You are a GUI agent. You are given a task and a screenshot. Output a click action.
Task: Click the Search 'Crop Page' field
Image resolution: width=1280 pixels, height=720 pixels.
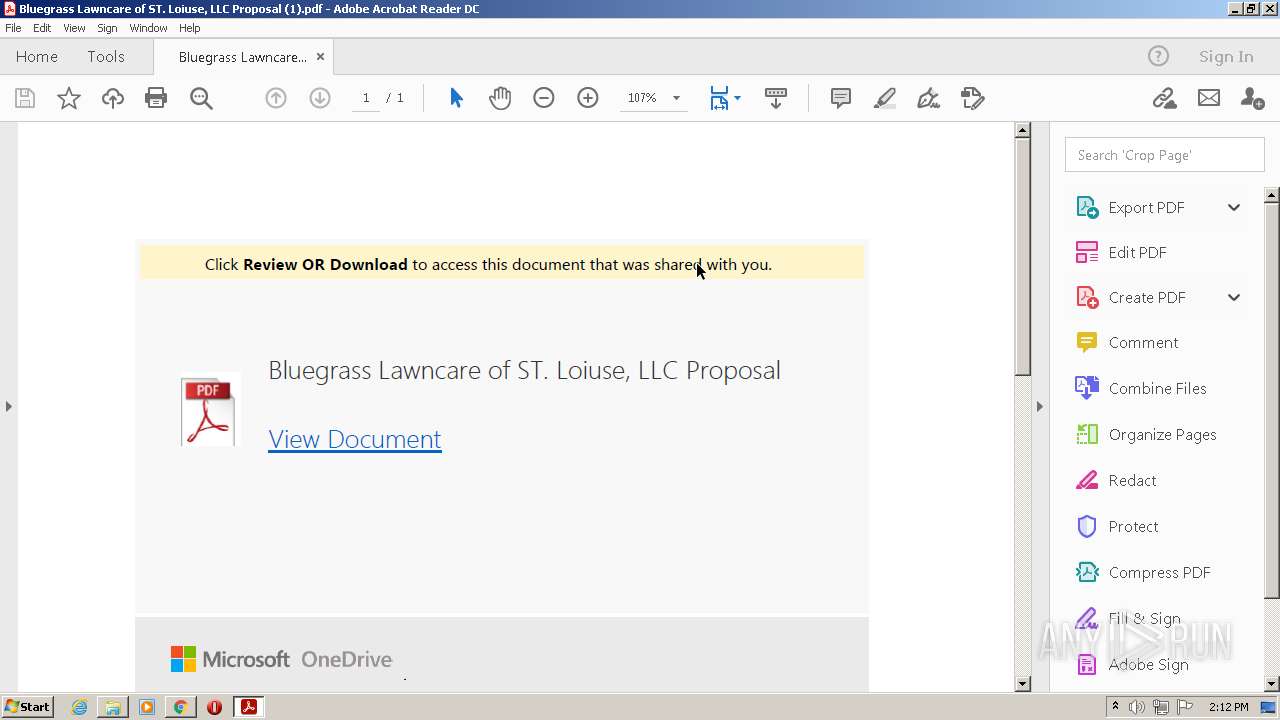click(1165, 155)
